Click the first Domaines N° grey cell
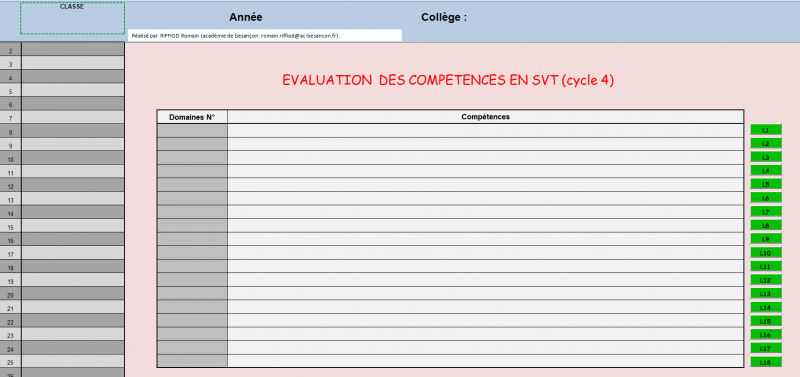This screenshot has width=800, height=377. (192, 131)
